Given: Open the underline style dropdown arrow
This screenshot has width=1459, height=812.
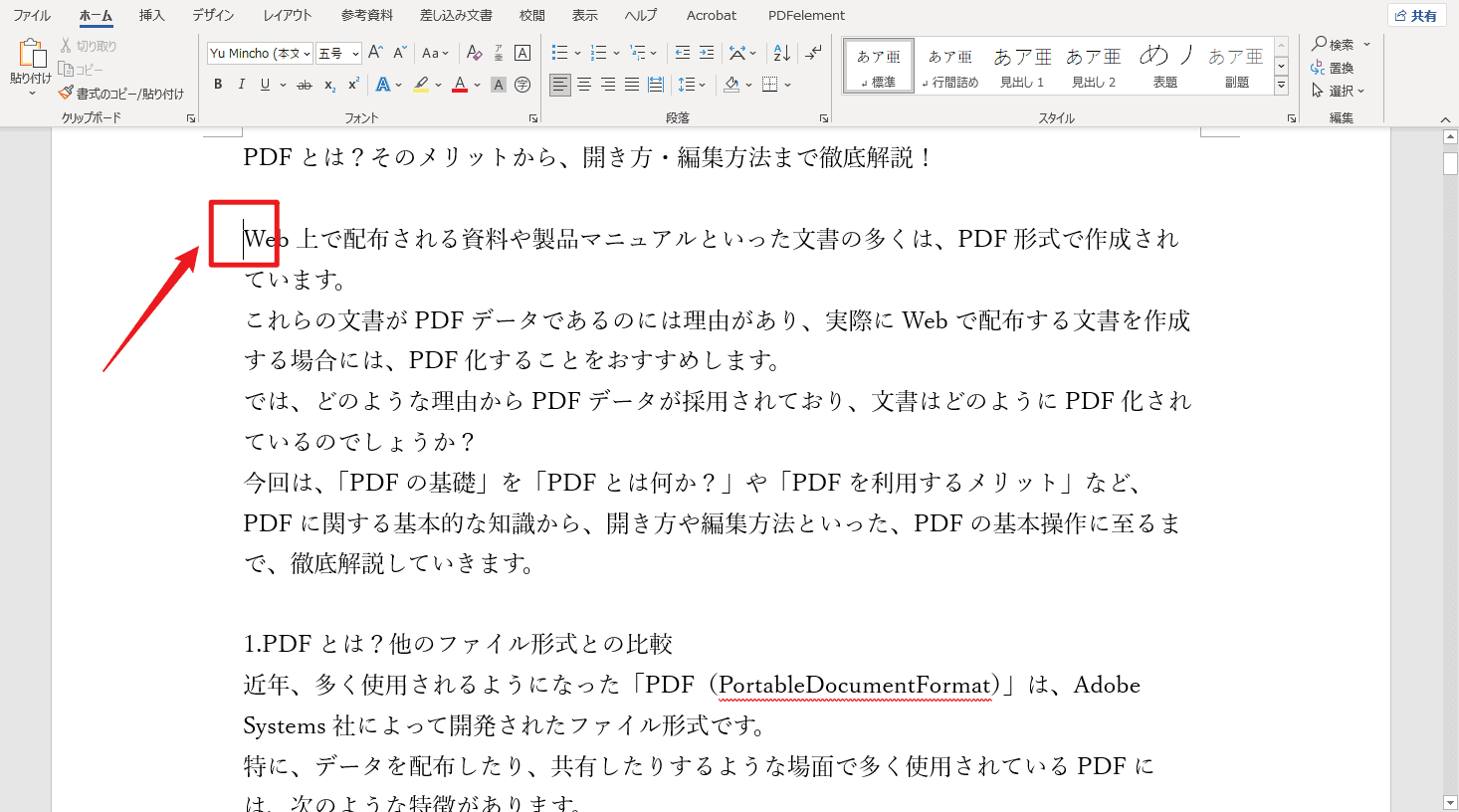Looking at the screenshot, I should [x=283, y=85].
